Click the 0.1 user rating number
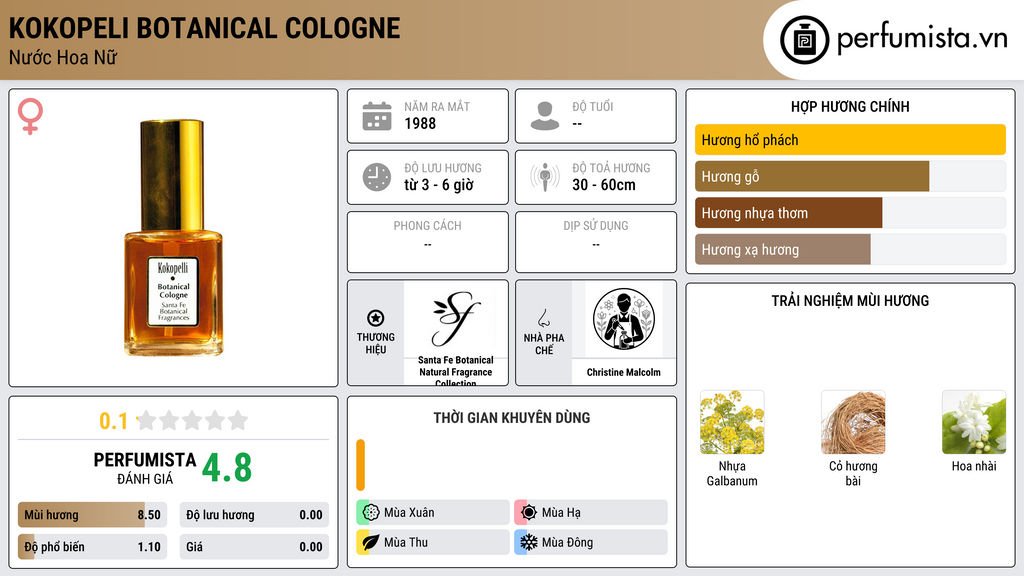Image resolution: width=1024 pixels, height=576 pixels. 113,421
